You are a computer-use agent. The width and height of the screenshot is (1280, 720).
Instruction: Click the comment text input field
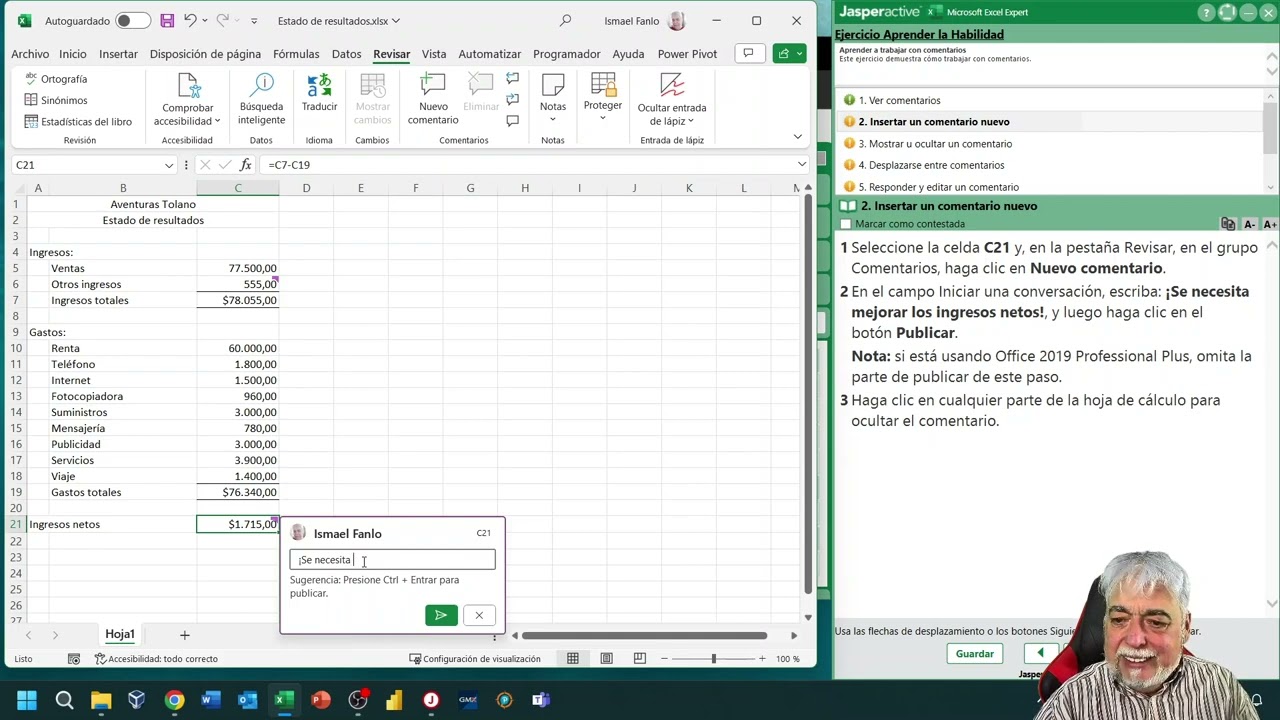[392, 560]
